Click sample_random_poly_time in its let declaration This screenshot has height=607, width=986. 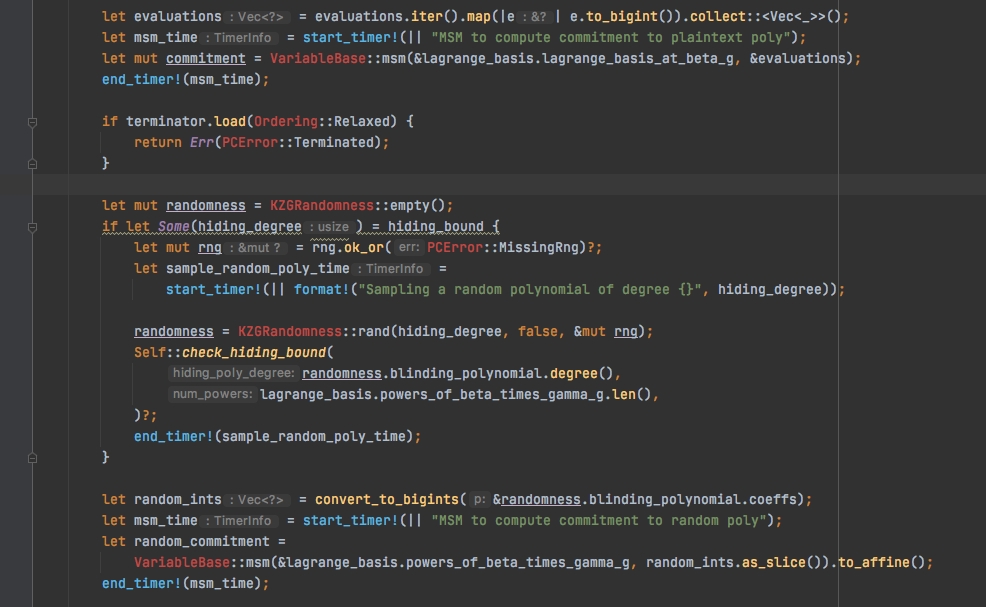point(257,269)
